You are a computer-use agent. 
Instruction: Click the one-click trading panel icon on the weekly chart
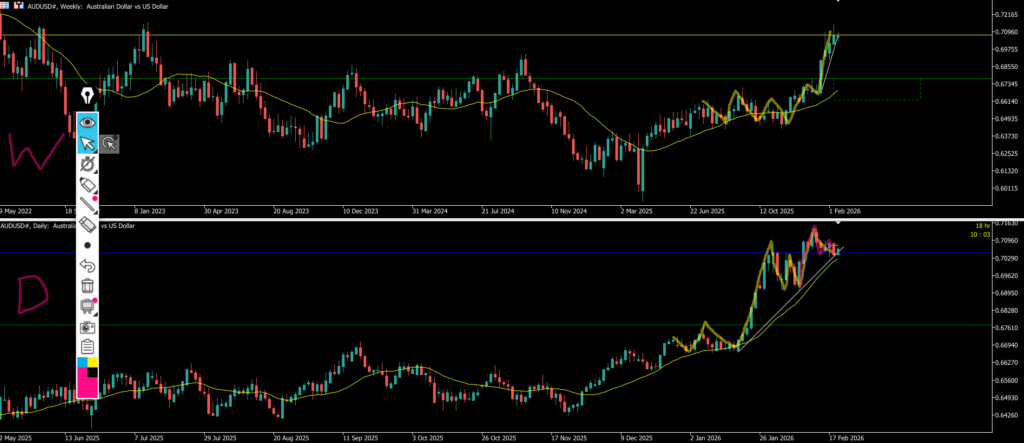[x=5, y=4]
